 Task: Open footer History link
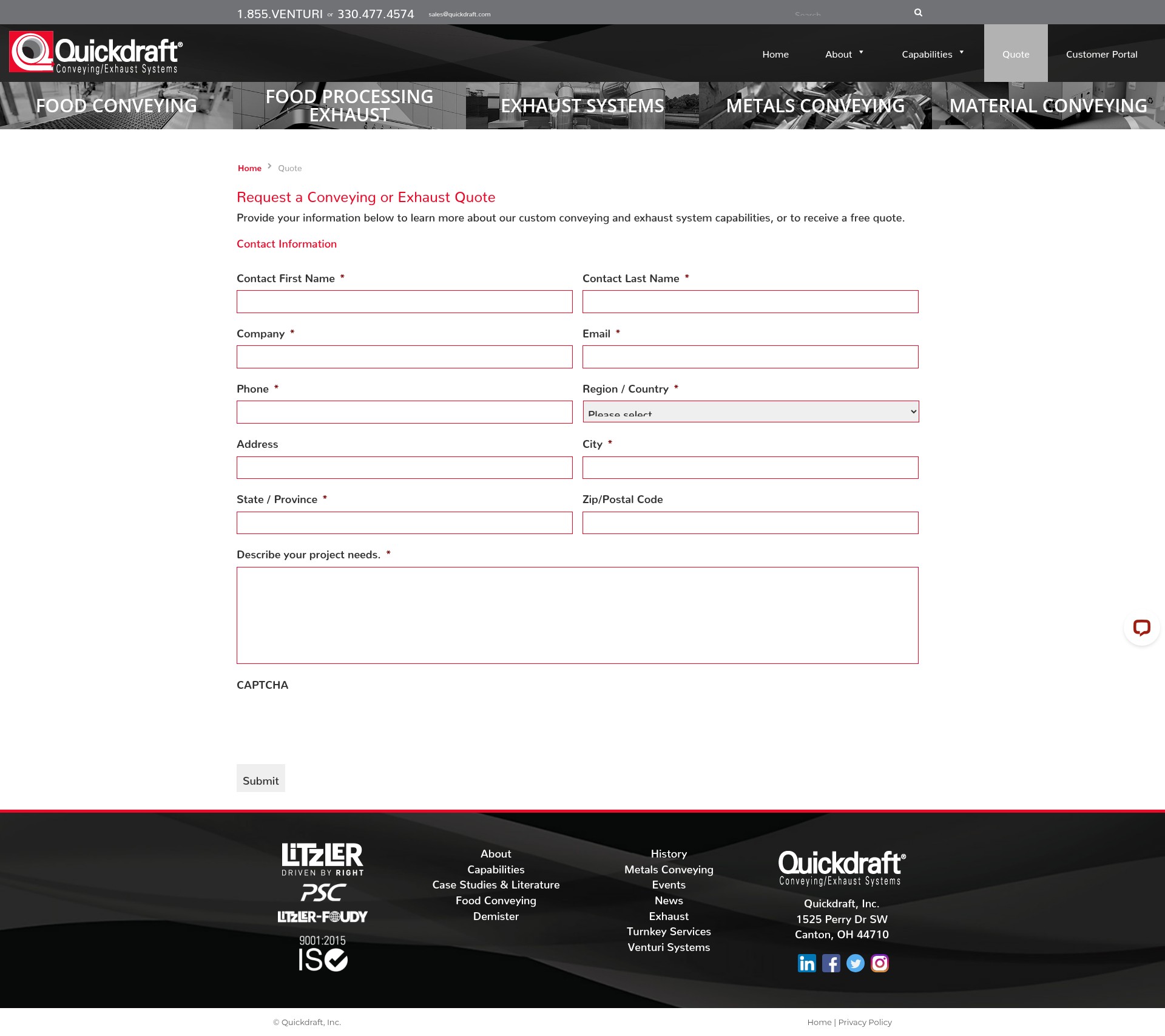pyautogui.click(x=669, y=854)
